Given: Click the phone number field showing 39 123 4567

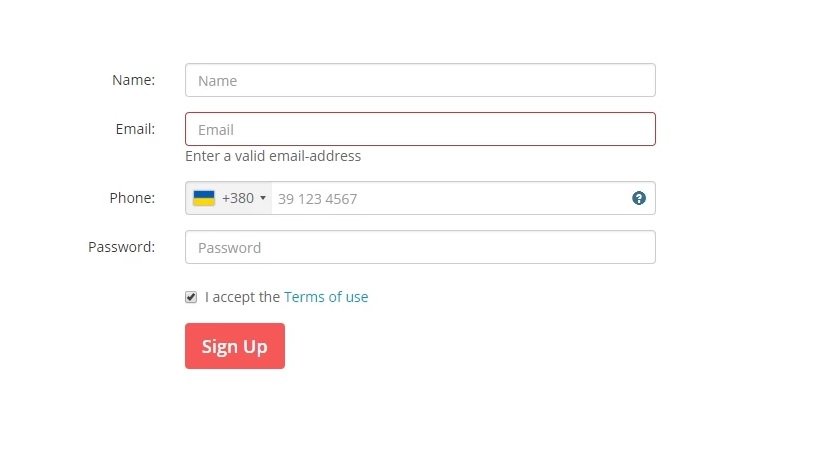Looking at the screenshot, I should (x=449, y=198).
